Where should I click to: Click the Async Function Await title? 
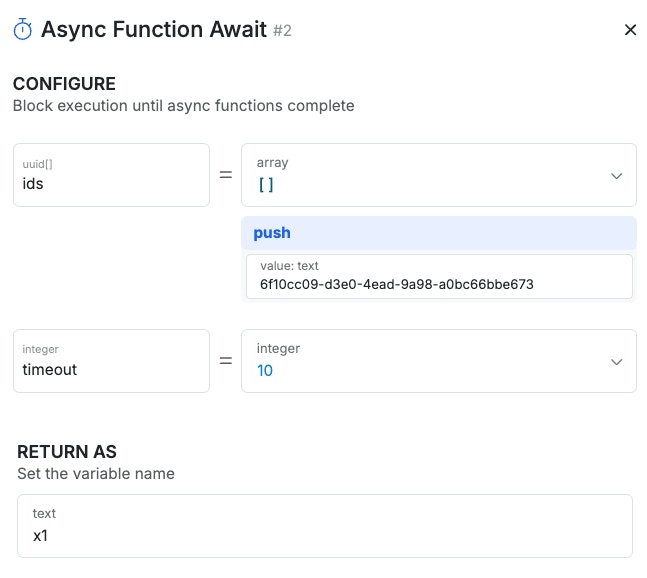(x=153, y=30)
